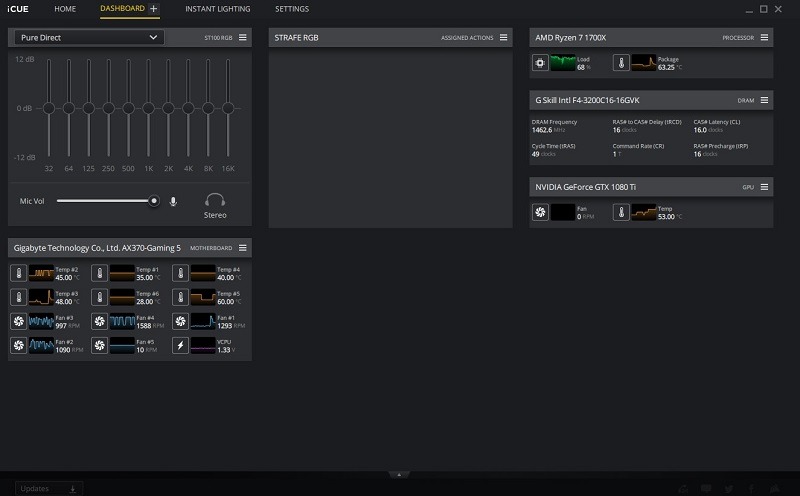The height and width of the screenshot is (496, 800).
Task: Click the Command Rate (CR) value
Action: [617, 154]
